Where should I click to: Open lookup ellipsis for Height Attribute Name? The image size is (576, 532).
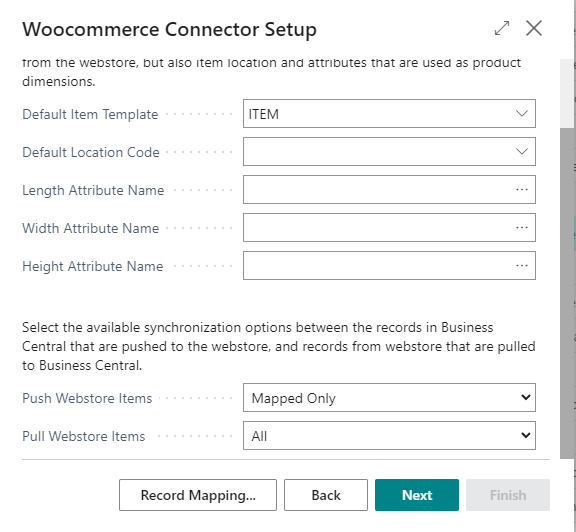[522, 266]
